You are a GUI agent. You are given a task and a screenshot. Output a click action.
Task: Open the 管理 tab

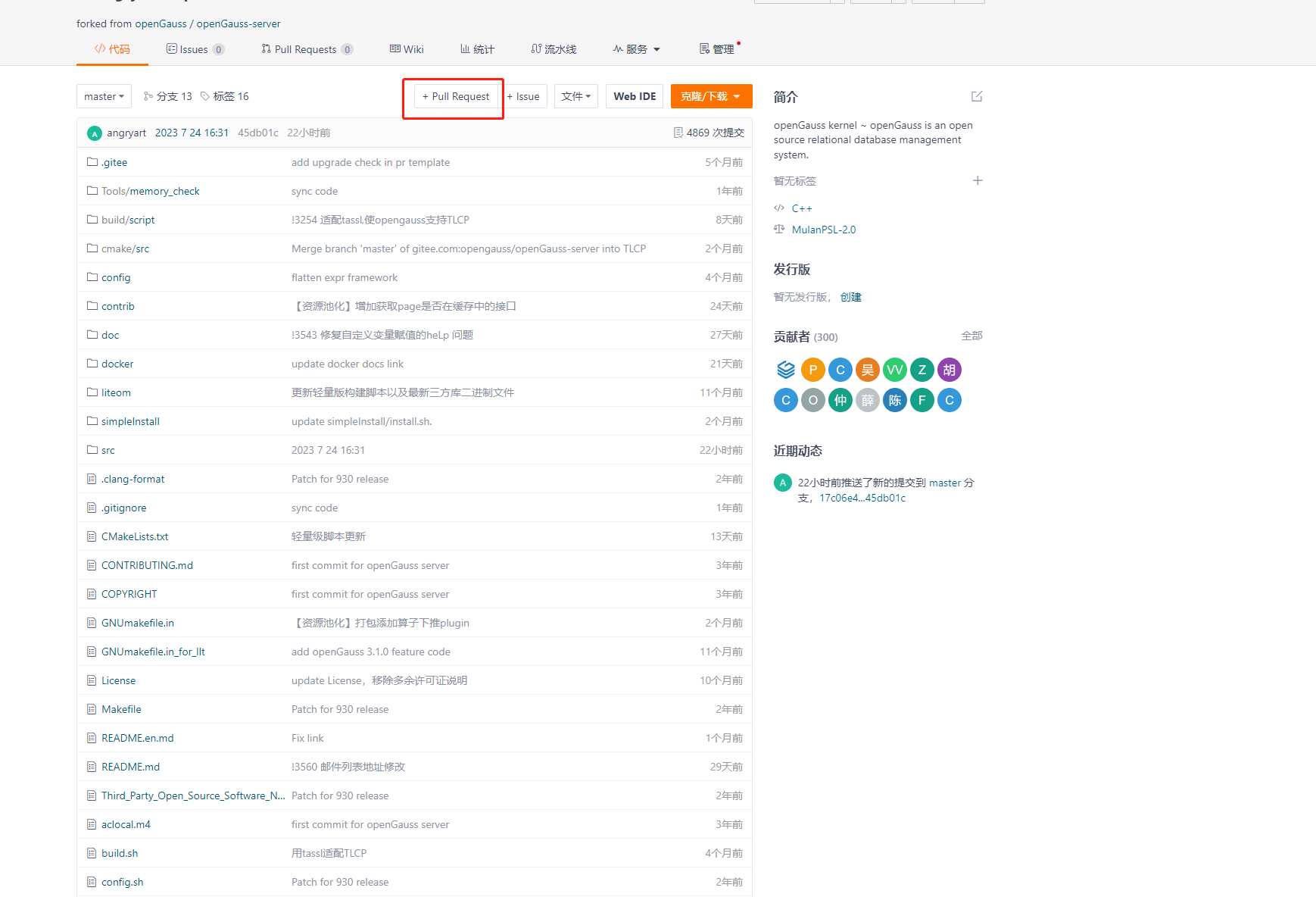[x=717, y=49]
